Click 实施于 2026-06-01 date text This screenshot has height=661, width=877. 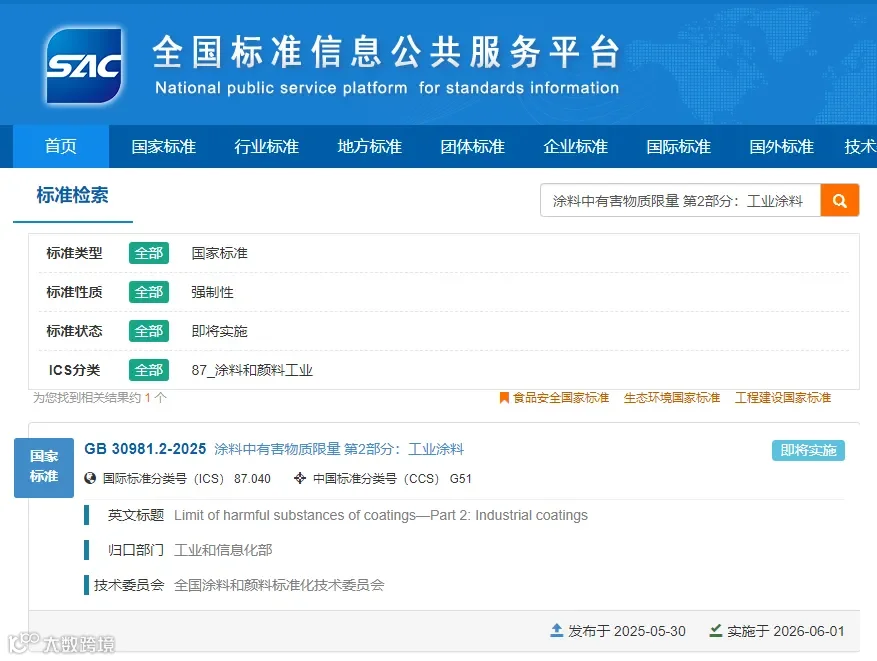pos(785,631)
